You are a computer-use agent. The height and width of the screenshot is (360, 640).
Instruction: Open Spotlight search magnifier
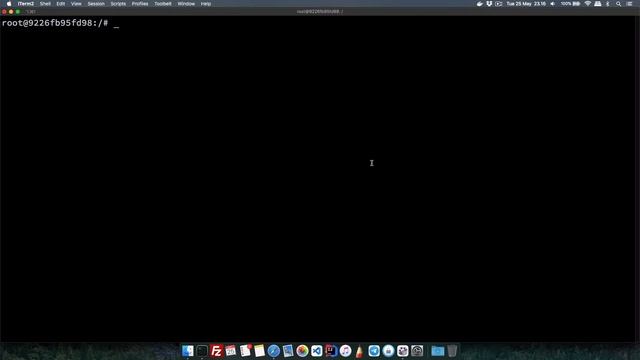[x=618, y=4]
